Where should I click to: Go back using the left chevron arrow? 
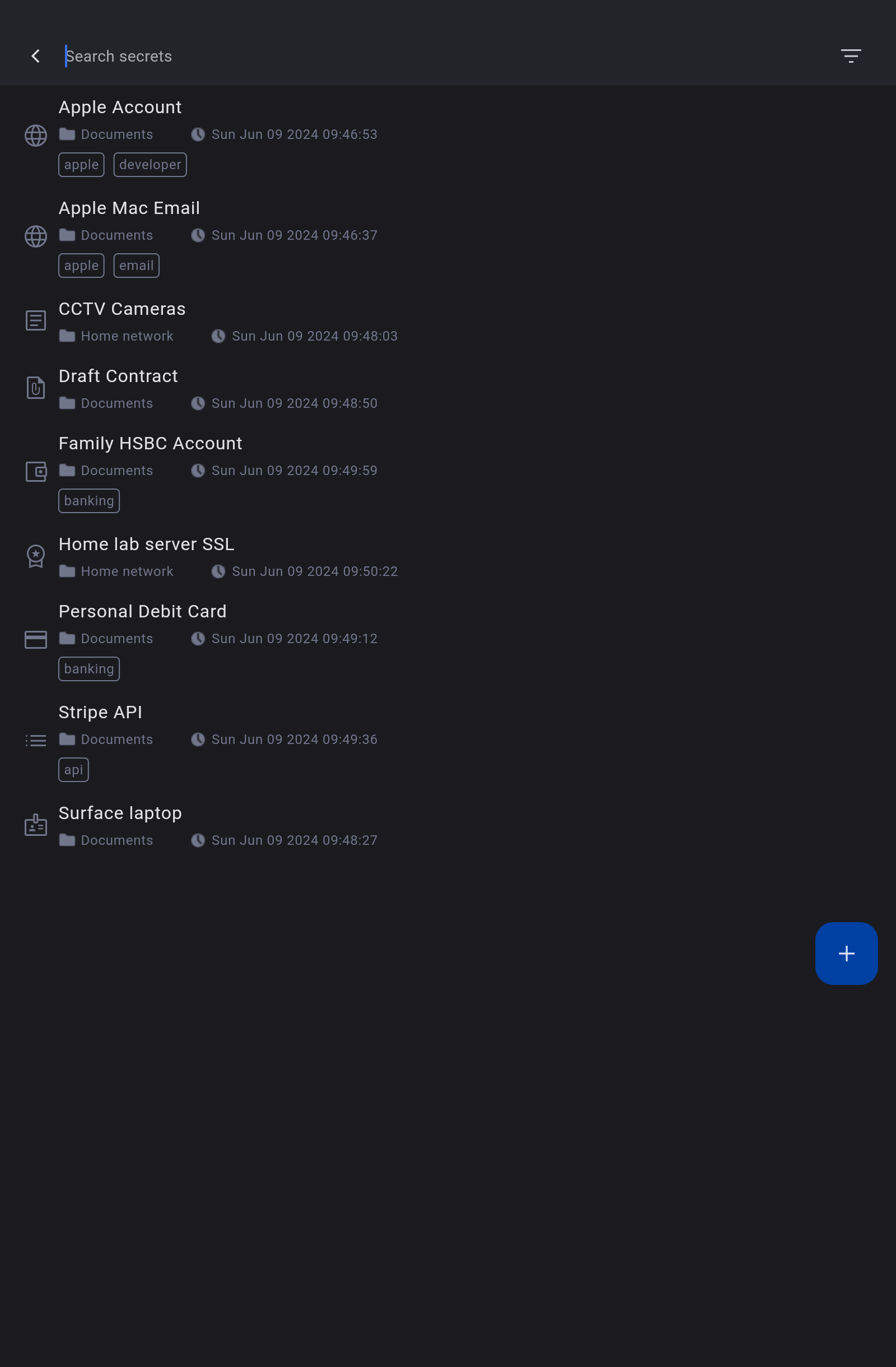click(36, 55)
